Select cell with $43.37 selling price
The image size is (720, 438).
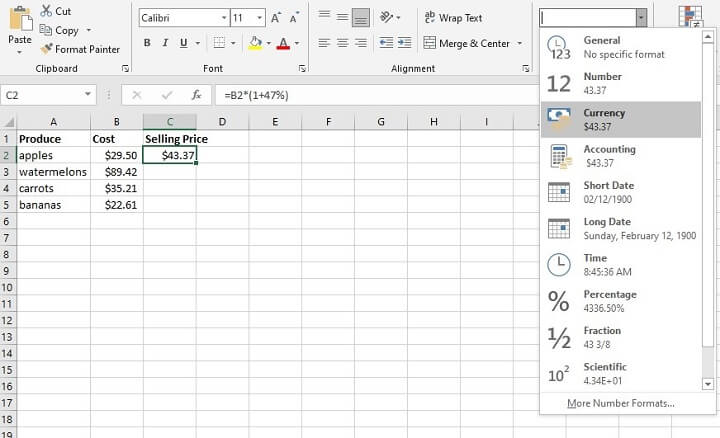[170, 155]
